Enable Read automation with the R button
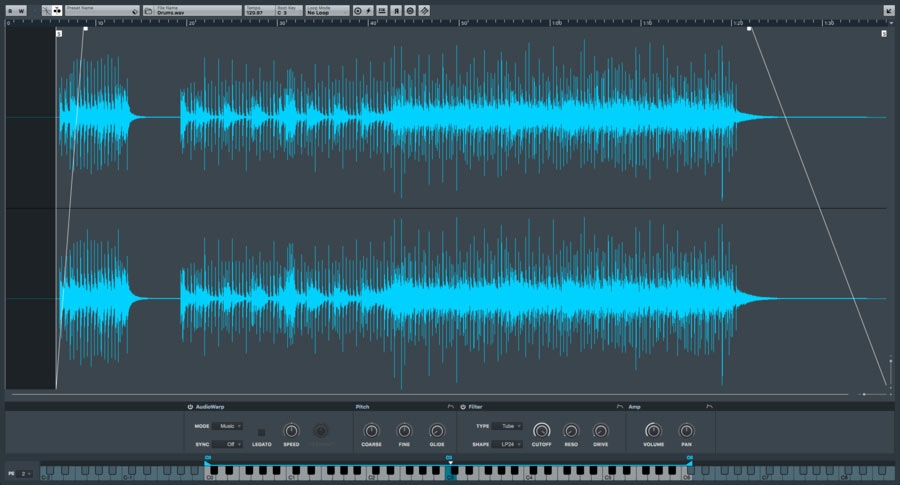This screenshot has width=900, height=485. [x=10, y=11]
